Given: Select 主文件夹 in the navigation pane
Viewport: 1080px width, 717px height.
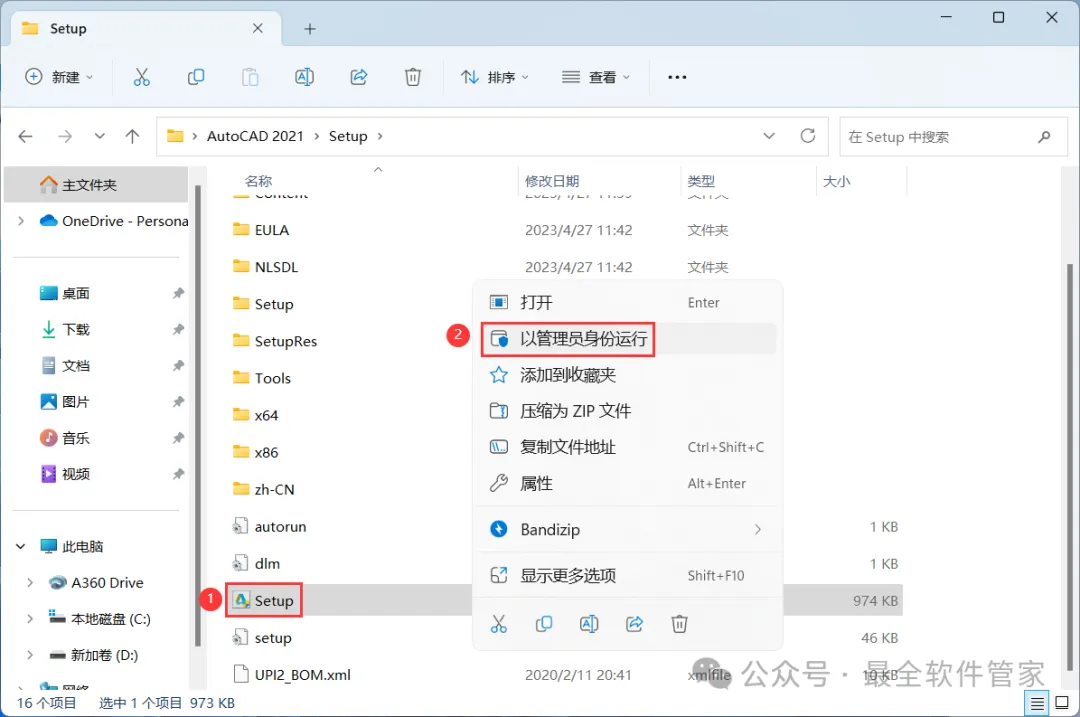Looking at the screenshot, I should [95, 185].
